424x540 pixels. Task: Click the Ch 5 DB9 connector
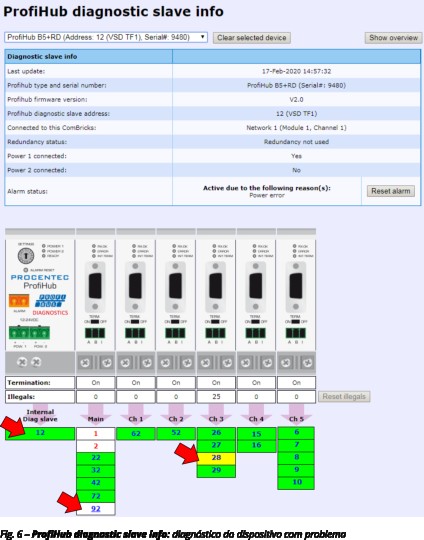pos(296,286)
